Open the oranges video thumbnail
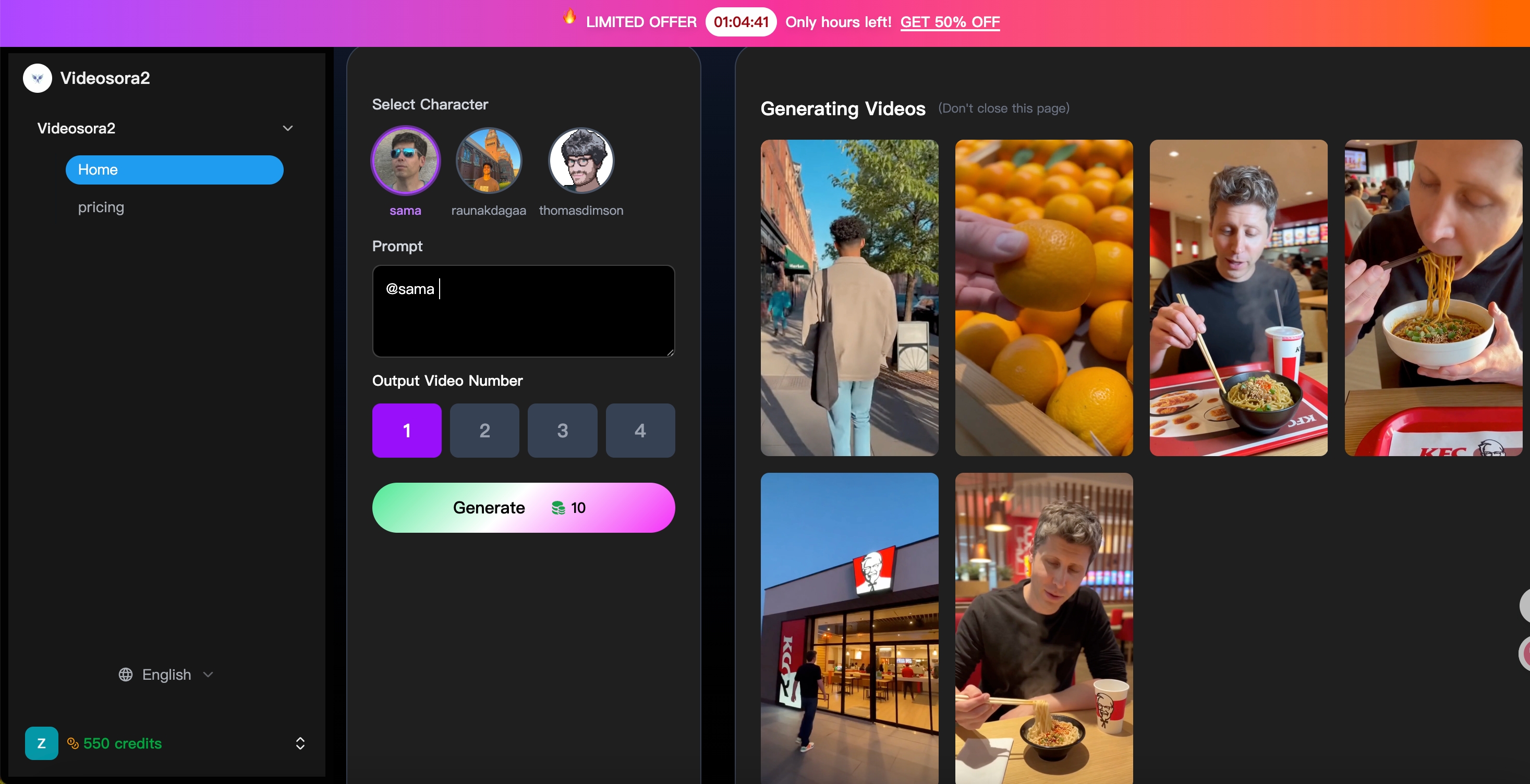Viewport: 1530px width, 784px height. pyautogui.click(x=1043, y=298)
